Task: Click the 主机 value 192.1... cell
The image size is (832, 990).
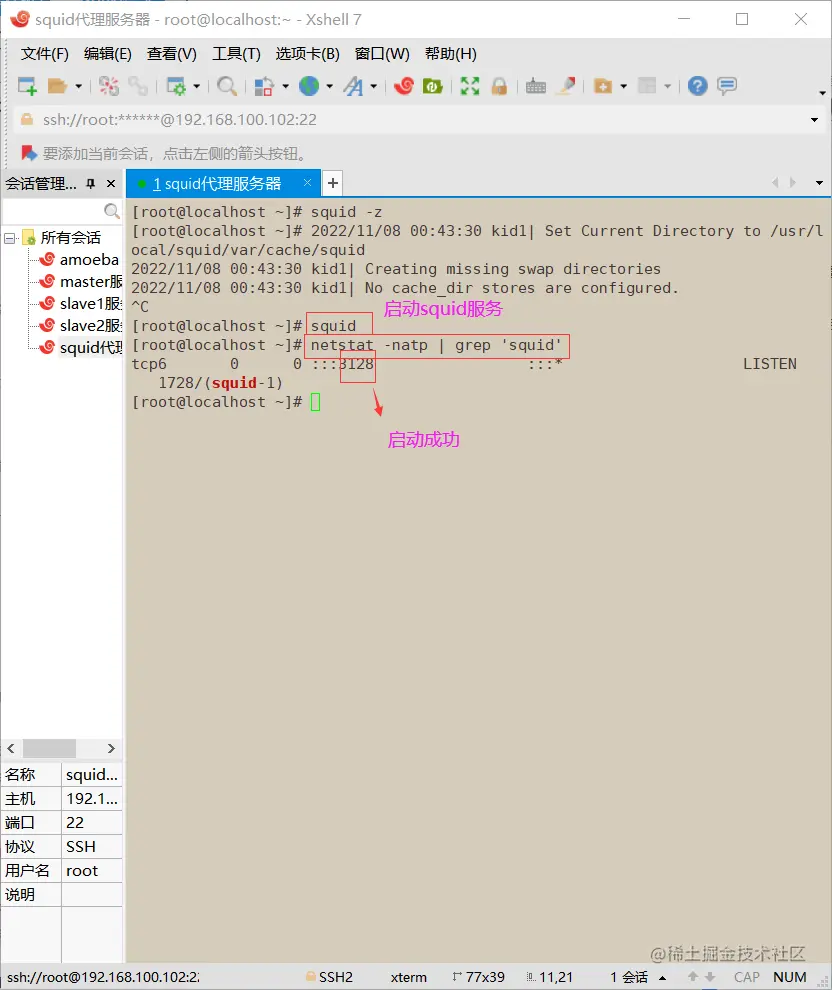Action: click(92, 799)
